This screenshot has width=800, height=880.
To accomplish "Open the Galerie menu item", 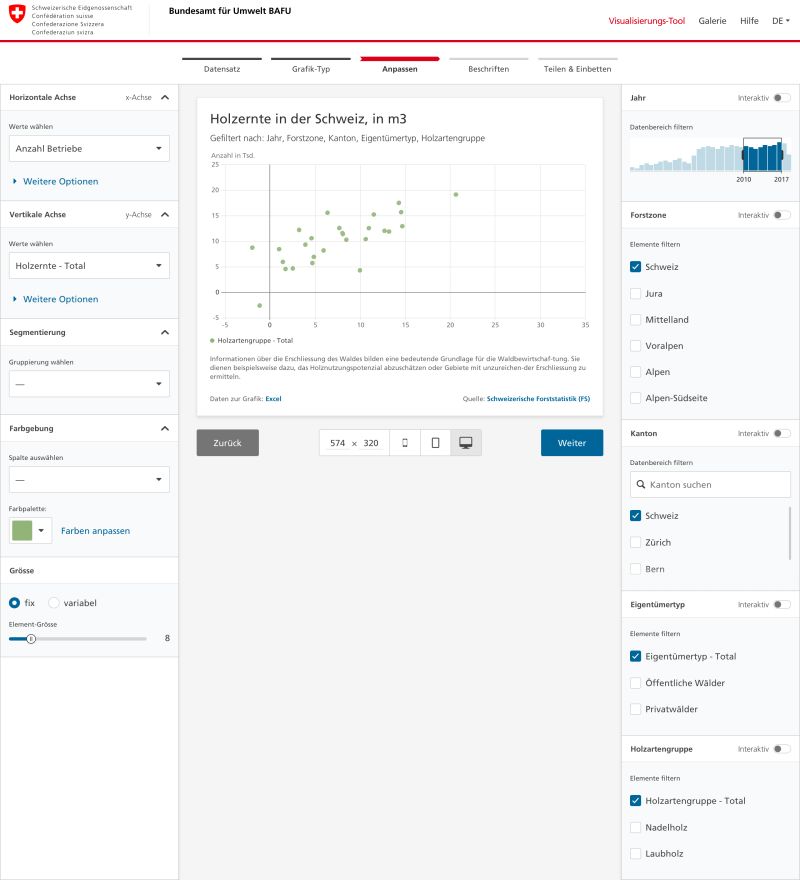I will coord(712,20).
